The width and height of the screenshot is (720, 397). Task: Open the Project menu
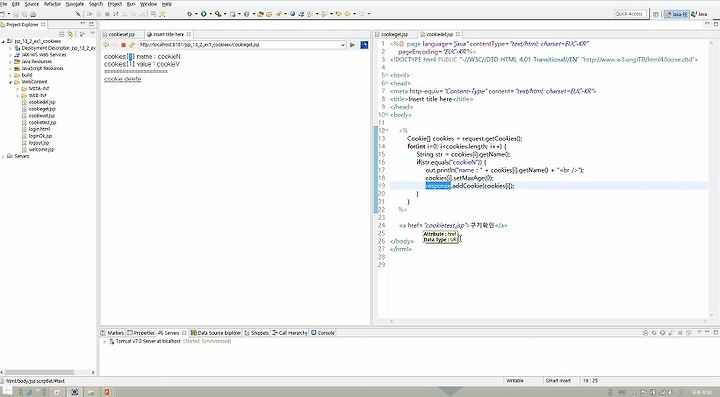click(114, 4)
